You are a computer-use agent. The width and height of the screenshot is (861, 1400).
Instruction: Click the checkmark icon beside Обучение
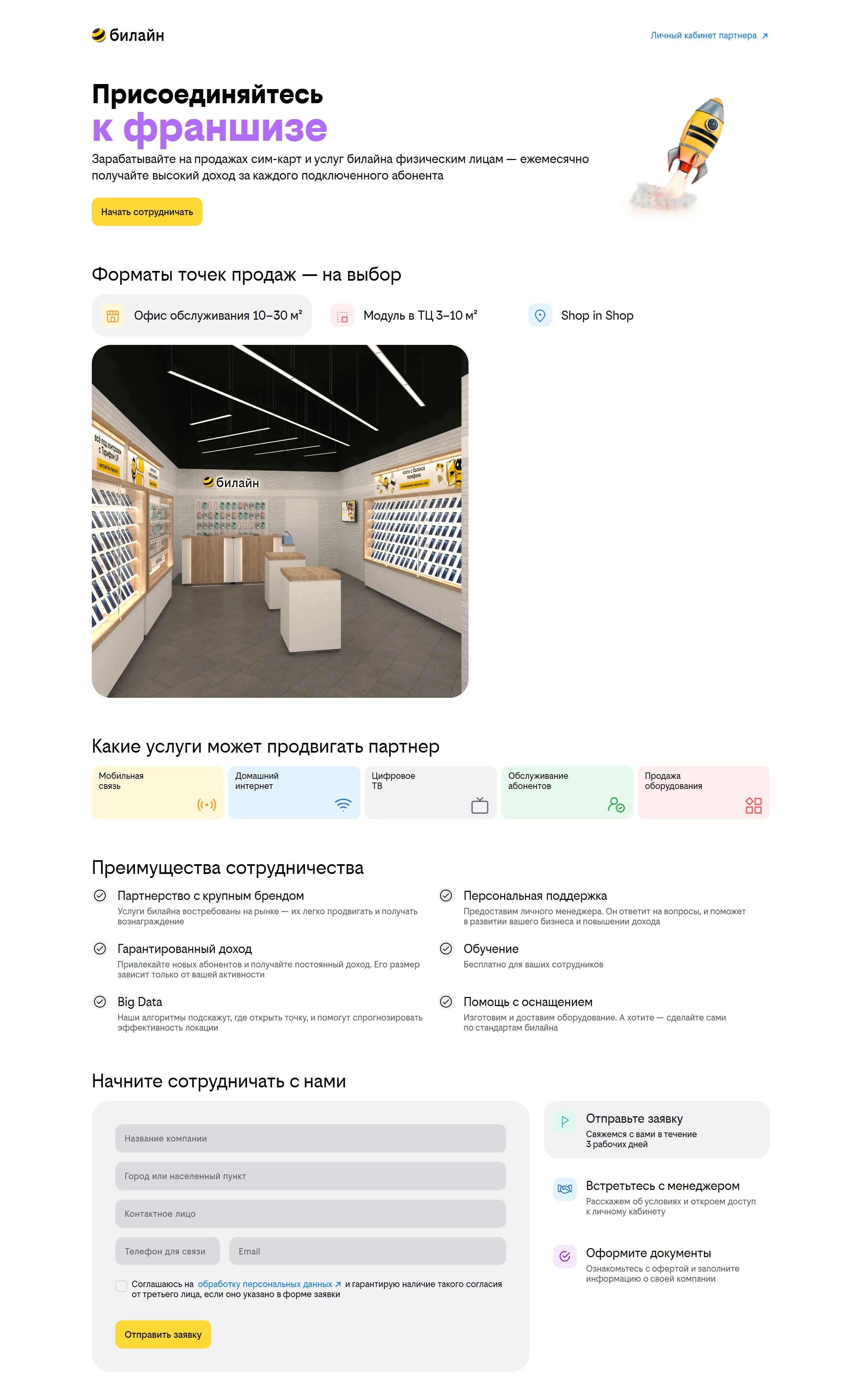coord(446,949)
